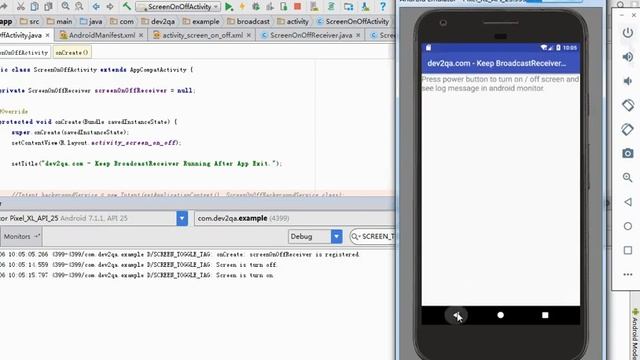Click the emulator sidebar Overview square icon

628,250
